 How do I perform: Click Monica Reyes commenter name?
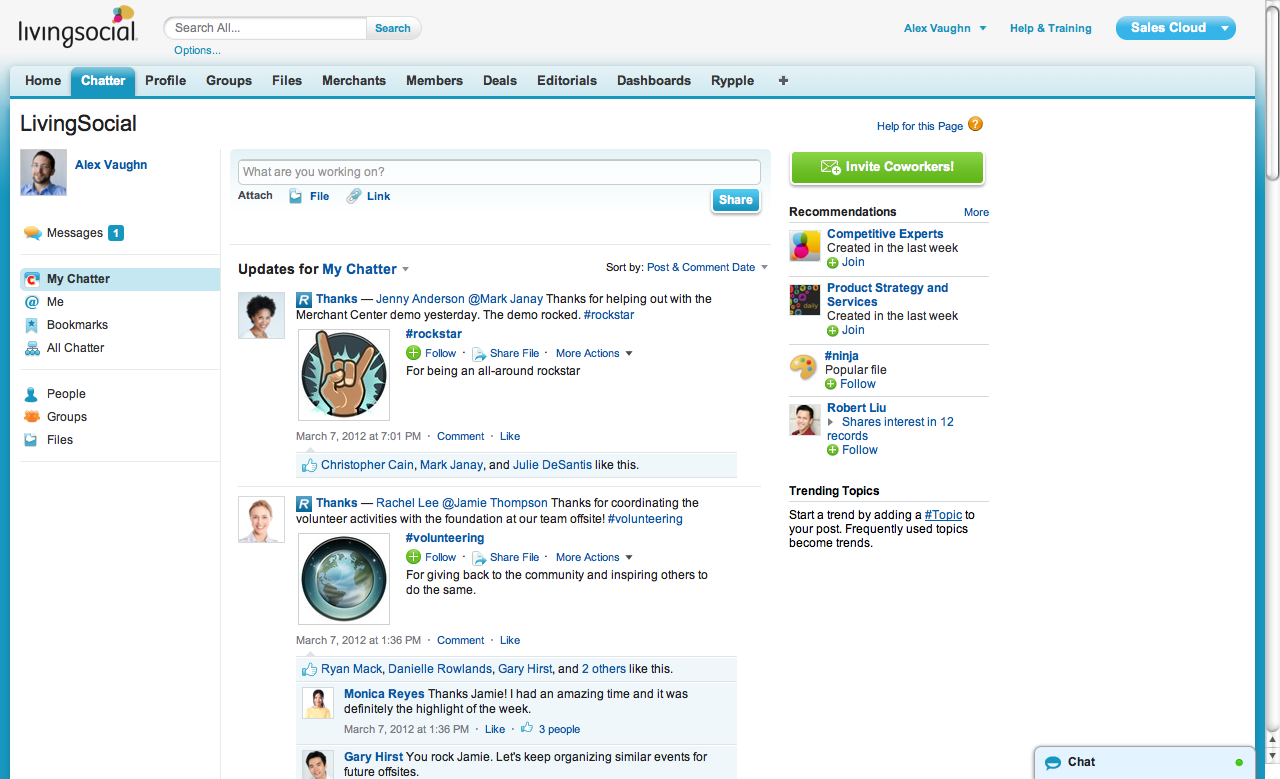coord(384,693)
